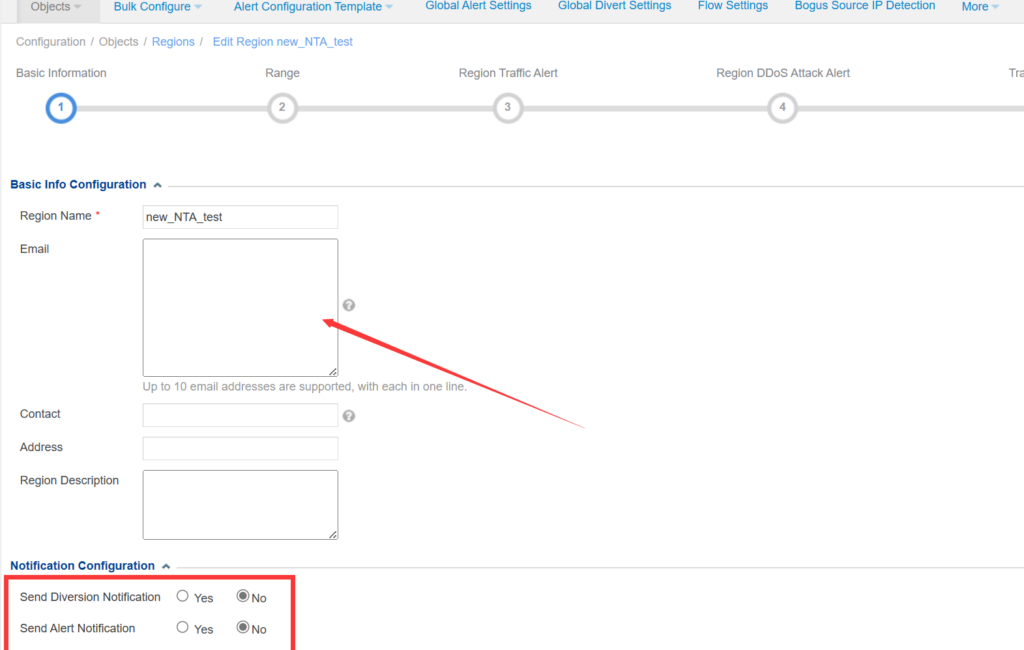This screenshot has height=650, width=1024.
Task: Click inside the Region Name input field
Action: (x=240, y=217)
